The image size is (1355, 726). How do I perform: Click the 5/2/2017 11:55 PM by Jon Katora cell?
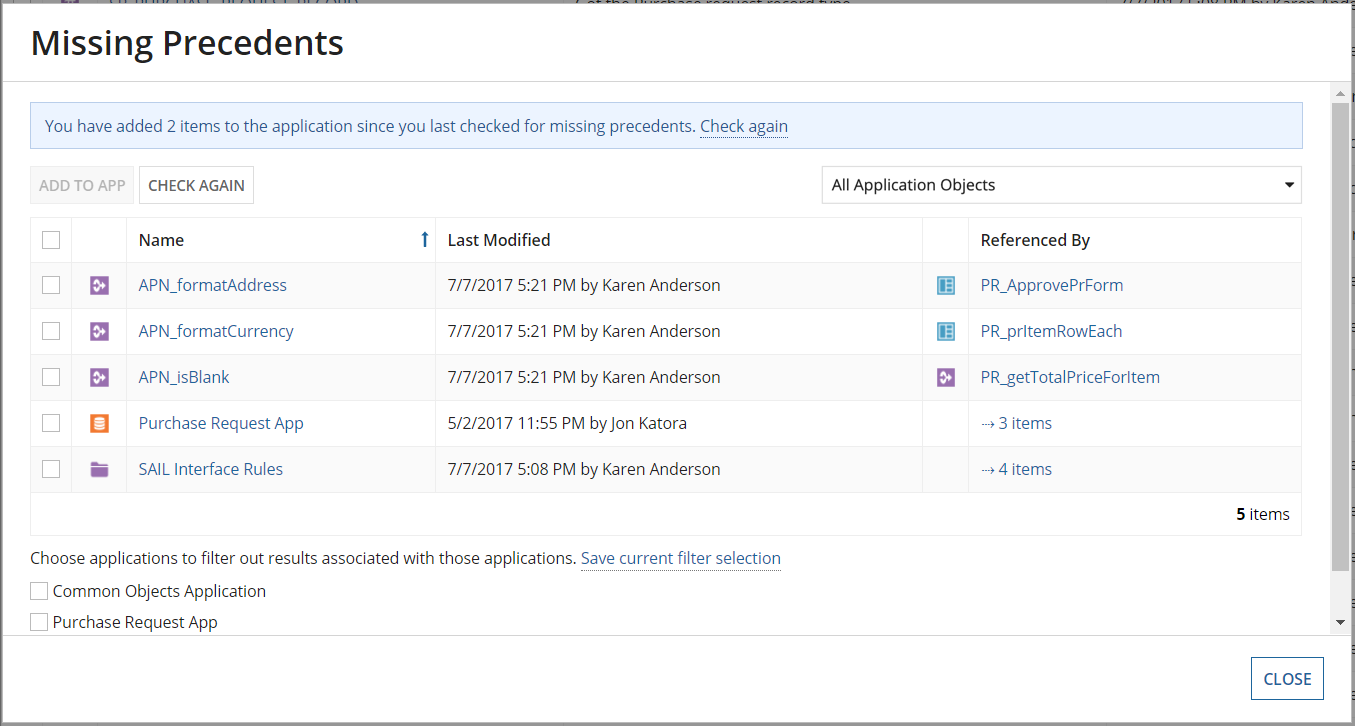coord(679,424)
